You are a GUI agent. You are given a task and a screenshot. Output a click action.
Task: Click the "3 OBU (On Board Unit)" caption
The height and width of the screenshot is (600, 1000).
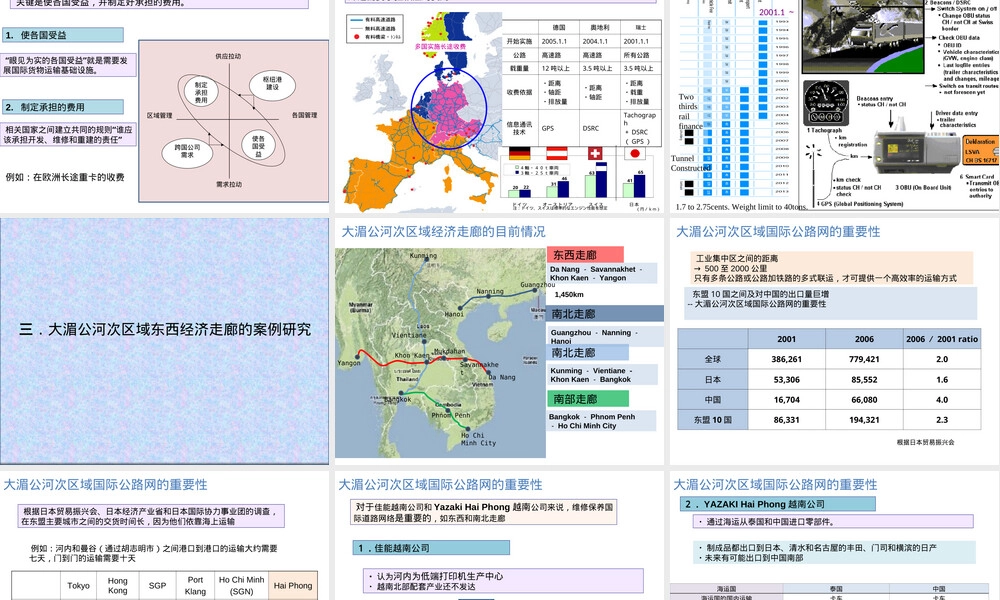tap(923, 188)
